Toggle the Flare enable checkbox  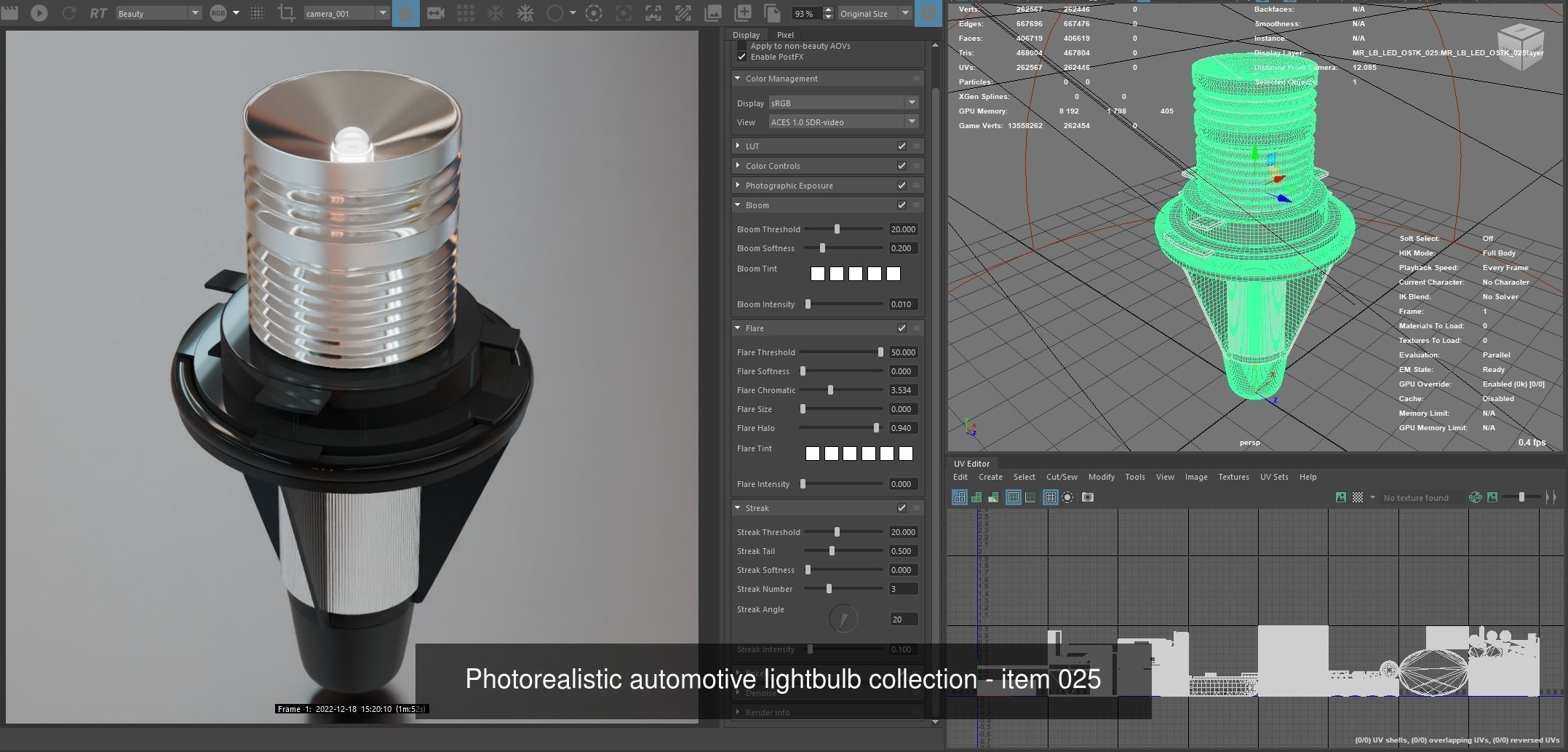click(902, 328)
